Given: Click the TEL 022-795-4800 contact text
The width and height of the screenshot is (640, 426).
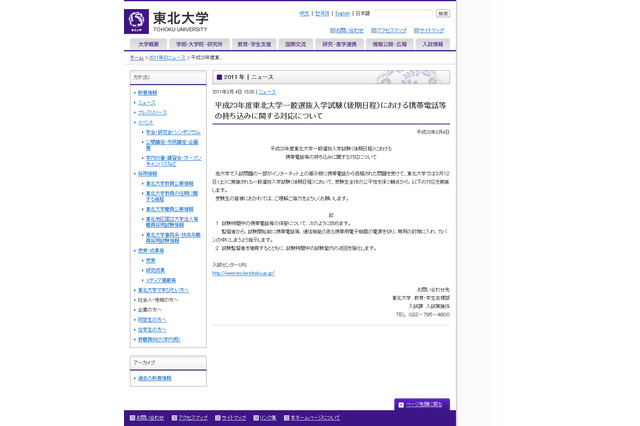Looking at the screenshot, I should pyautogui.click(x=423, y=315).
